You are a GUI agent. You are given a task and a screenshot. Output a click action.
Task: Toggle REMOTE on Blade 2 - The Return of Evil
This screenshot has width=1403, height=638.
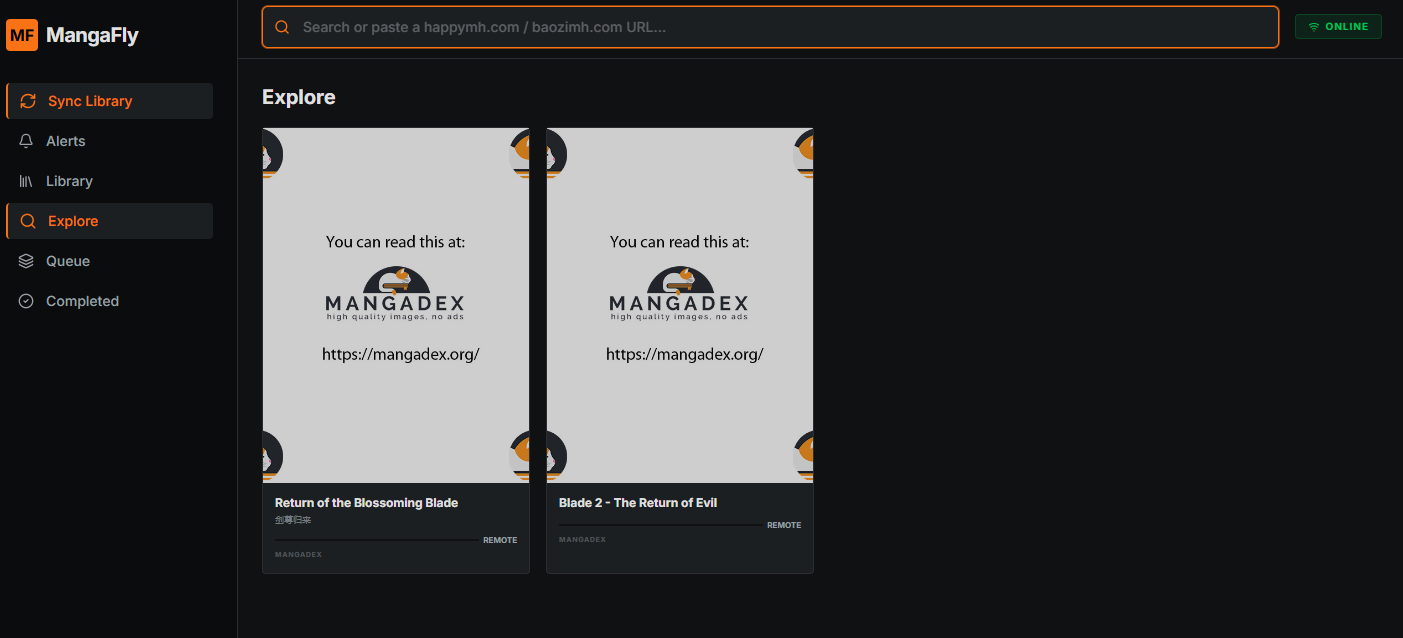tap(784, 524)
